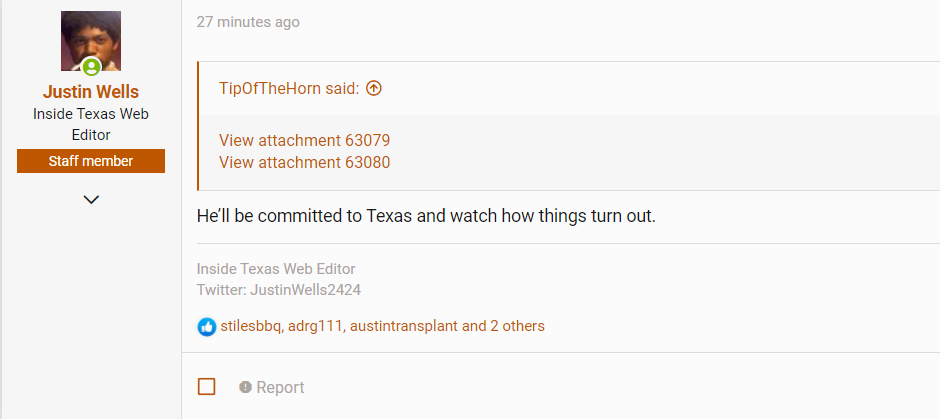
Task: Open stilesbbq's profile from likes
Action: (x=251, y=326)
